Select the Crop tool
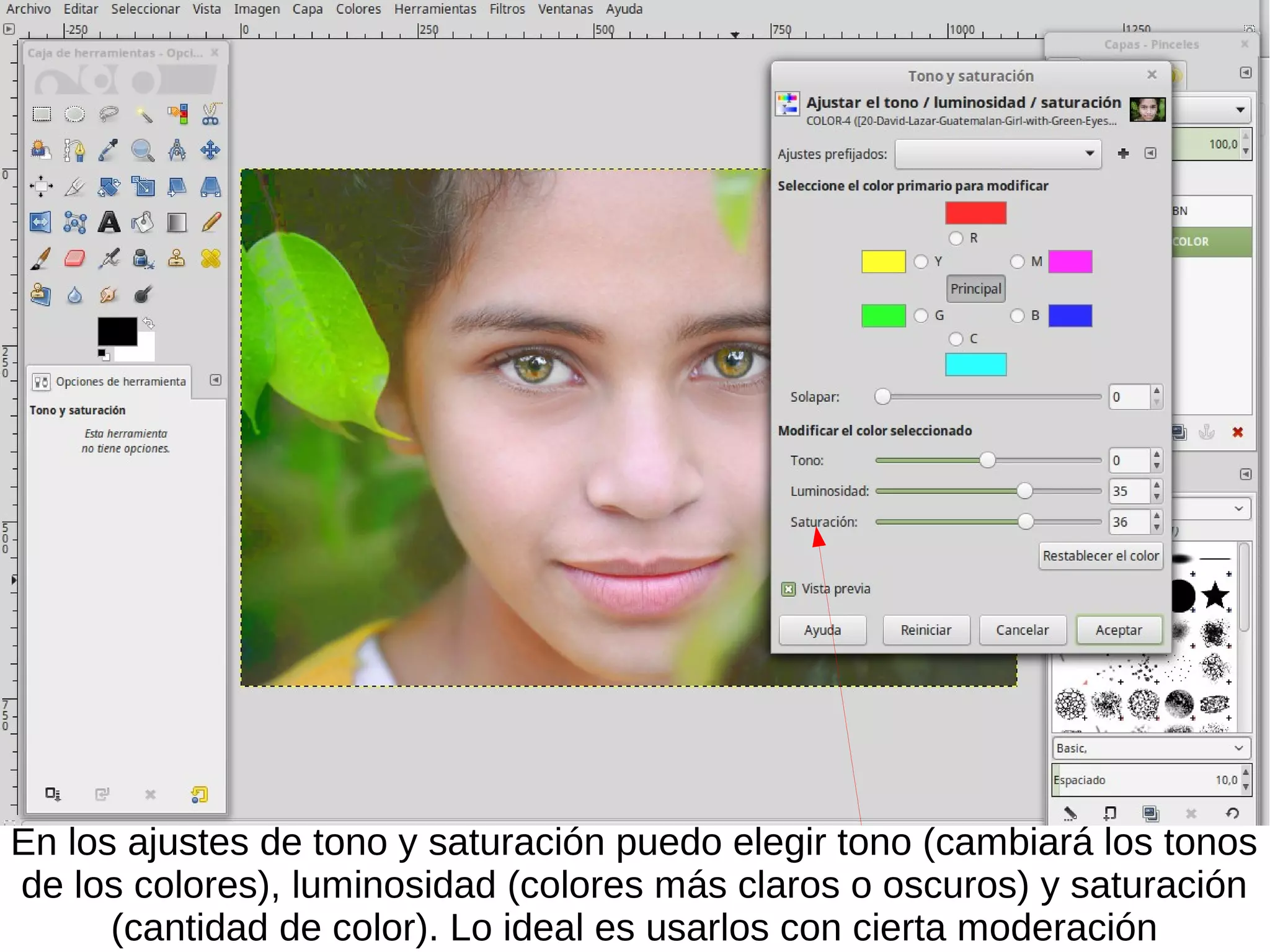The image size is (1270, 952). tap(75, 186)
